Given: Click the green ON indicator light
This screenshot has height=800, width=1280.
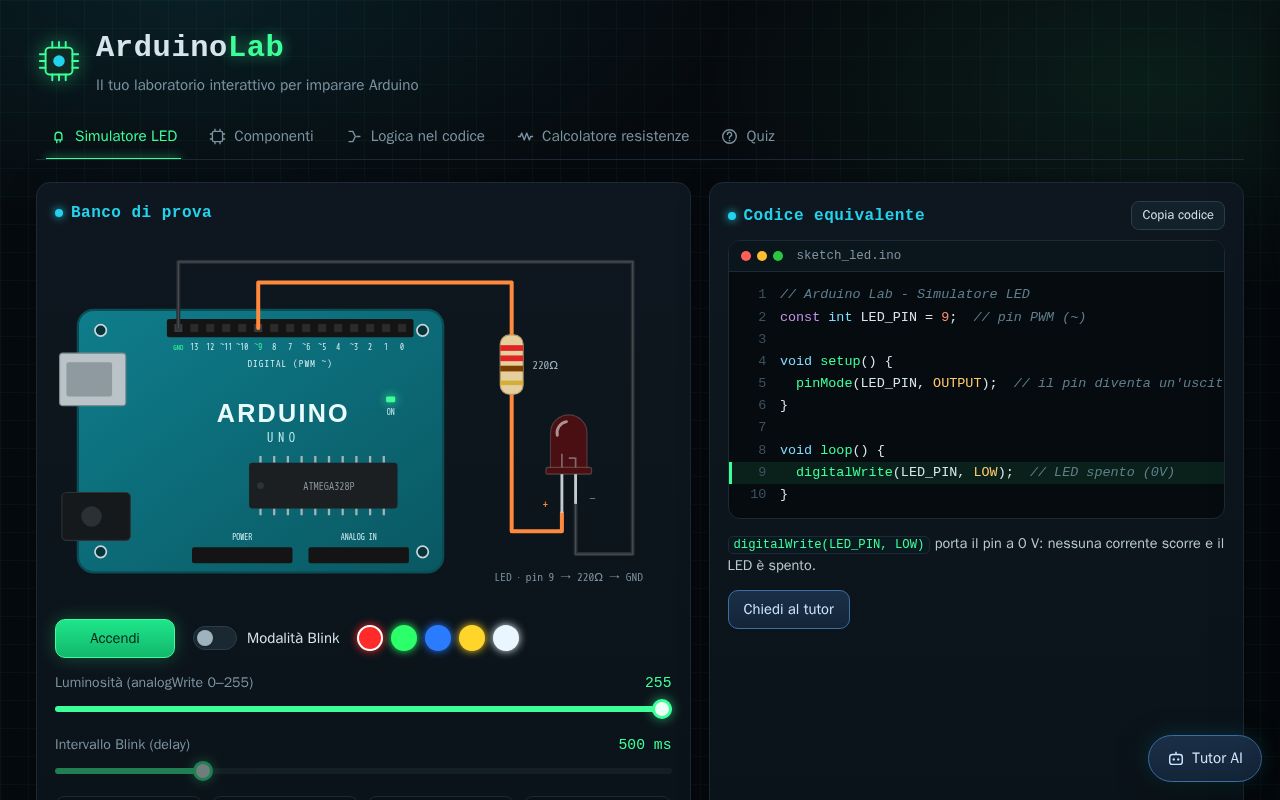Looking at the screenshot, I should (x=390, y=399).
